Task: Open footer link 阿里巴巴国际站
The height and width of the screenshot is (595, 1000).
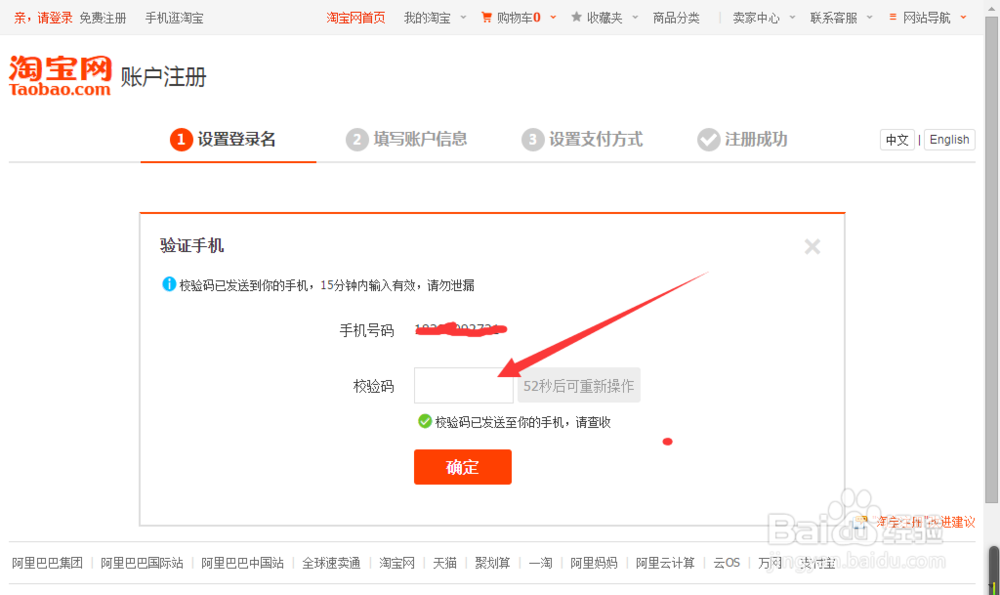Action: (142, 562)
